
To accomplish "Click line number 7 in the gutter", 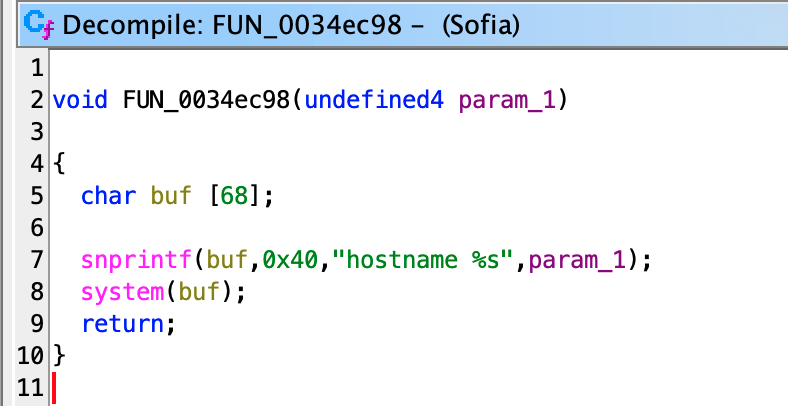I will tap(36, 260).
